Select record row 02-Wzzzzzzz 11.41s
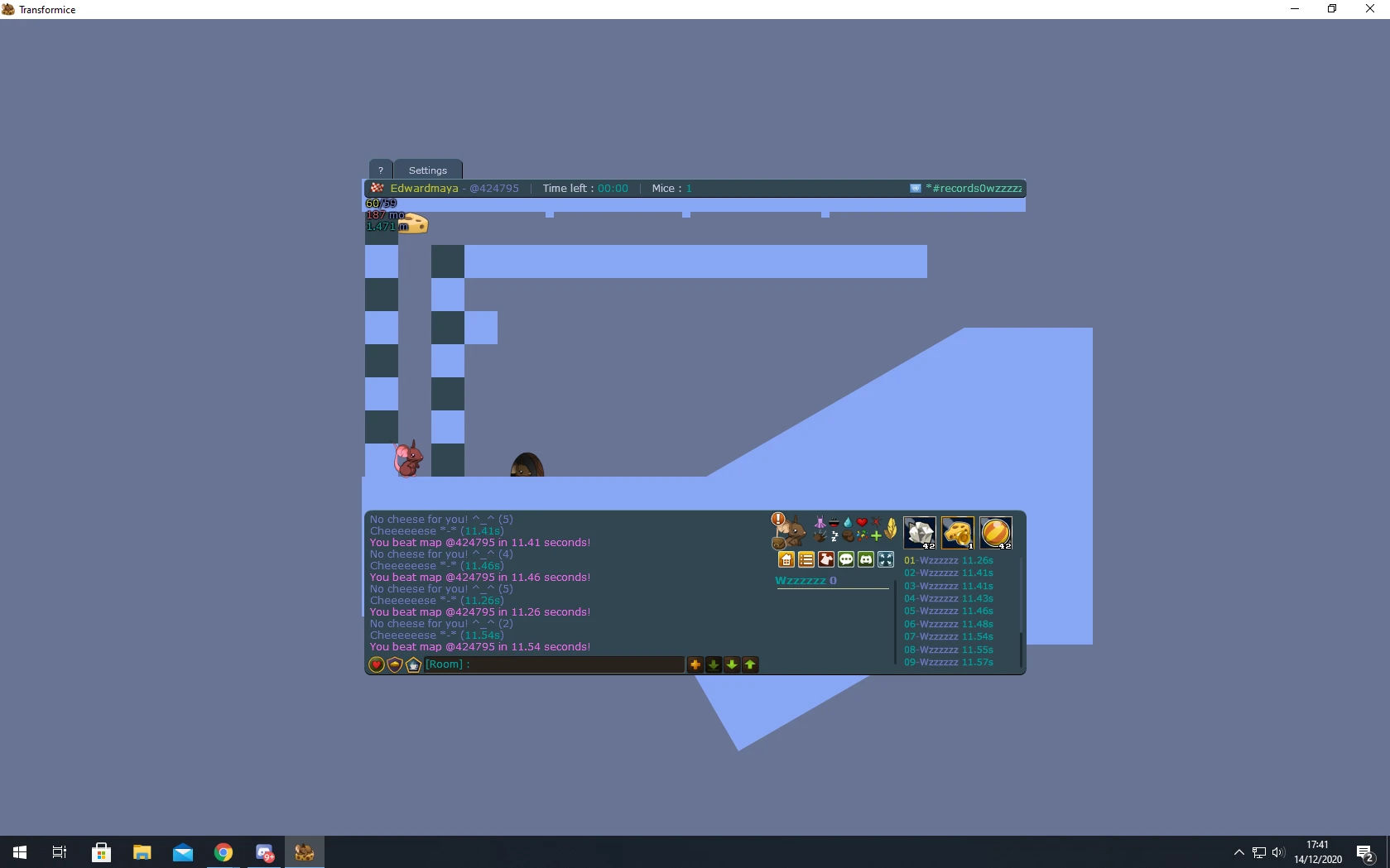The width and height of the screenshot is (1390, 868). pos(949,573)
